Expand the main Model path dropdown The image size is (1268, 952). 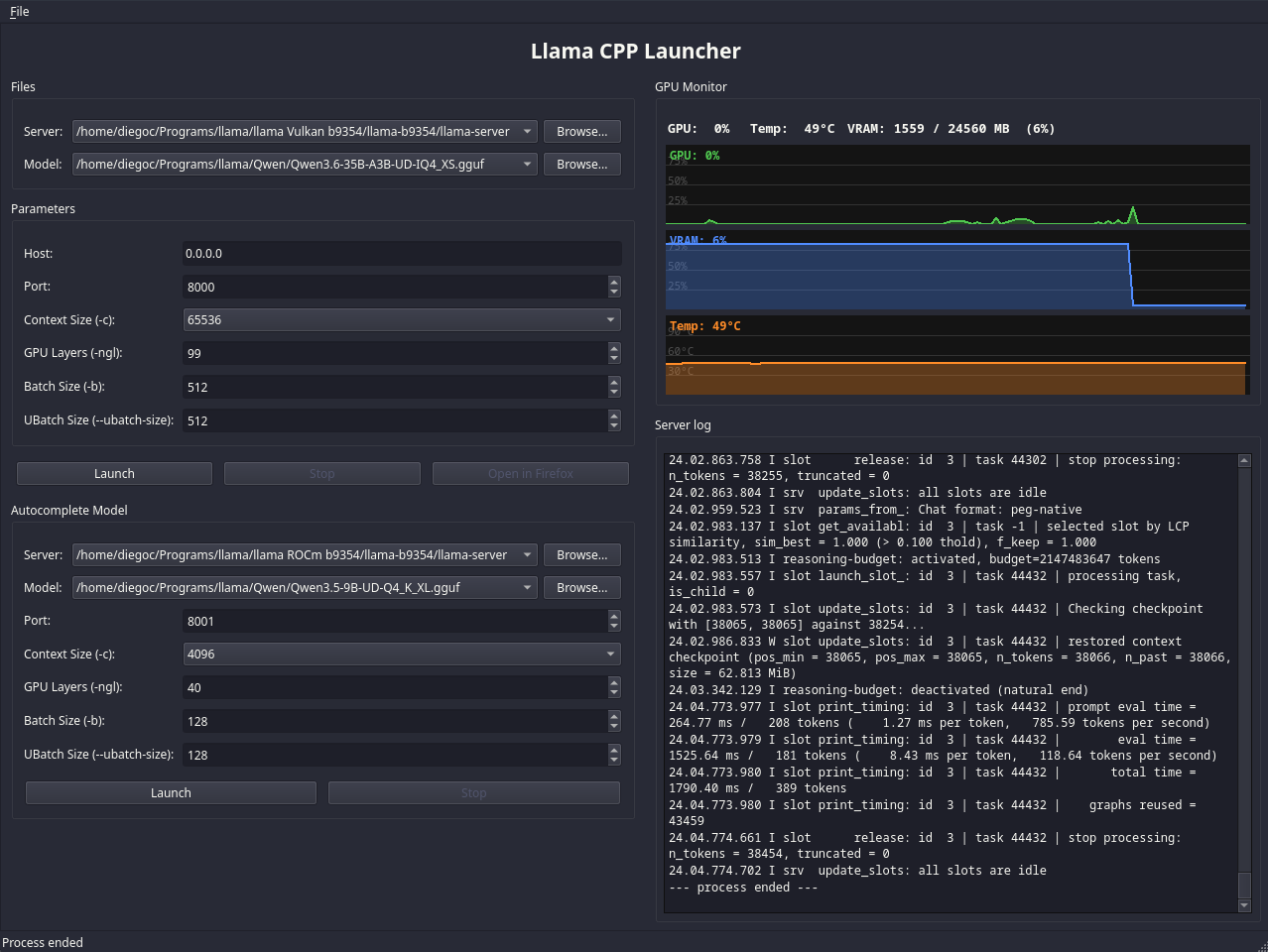tap(528, 165)
